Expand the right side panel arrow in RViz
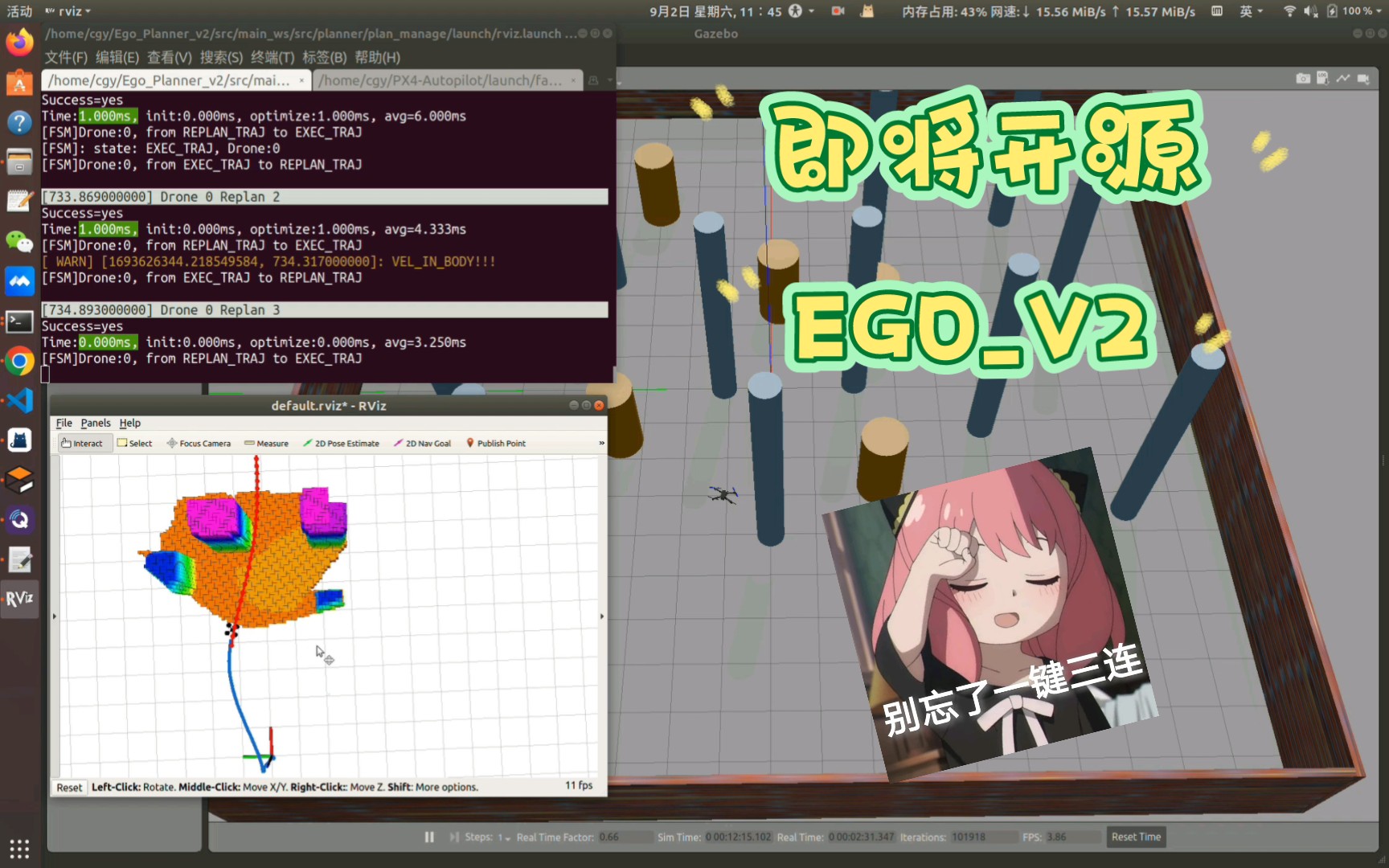Image resolution: width=1389 pixels, height=868 pixels. pyautogui.click(x=602, y=616)
